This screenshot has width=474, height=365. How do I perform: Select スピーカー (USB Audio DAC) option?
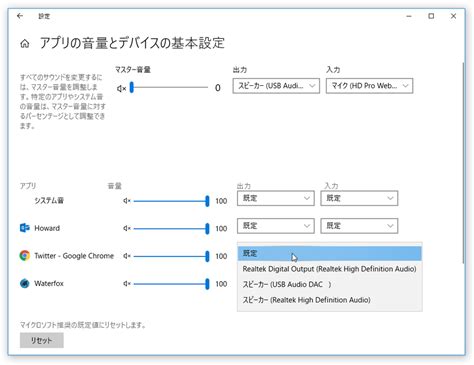pos(330,284)
